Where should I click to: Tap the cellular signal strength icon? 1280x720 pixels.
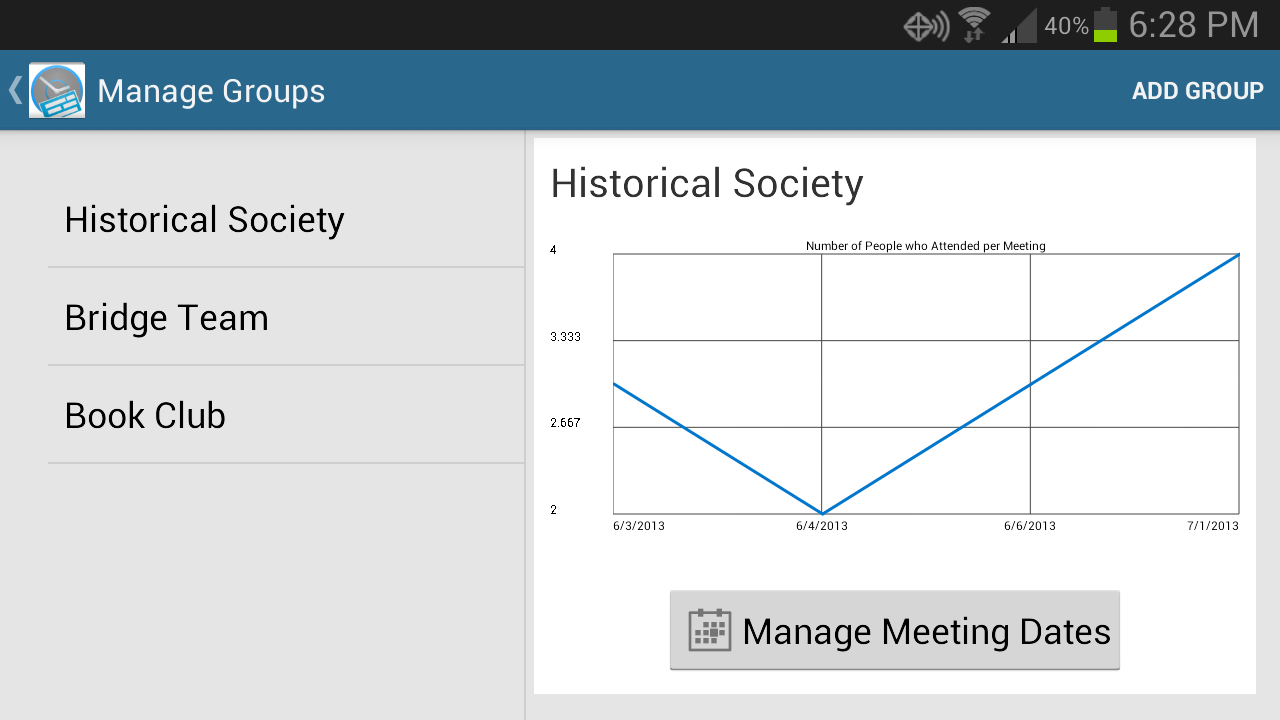(x=1020, y=26)
